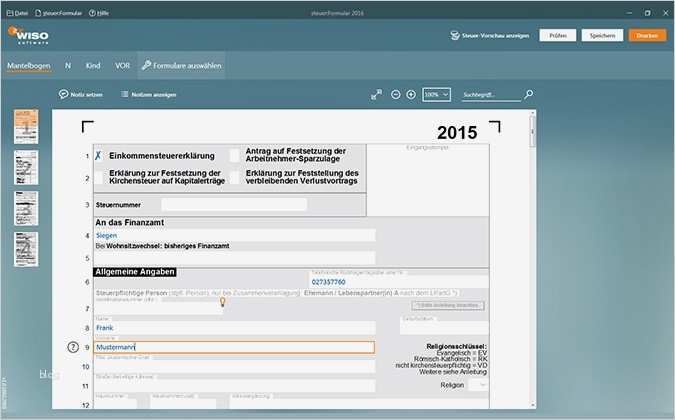The width and height of the screenshot is (675, 420).
Task: Check Erklärung zur Feststellung des Verlustvortrags
Action: coord(235,177)
